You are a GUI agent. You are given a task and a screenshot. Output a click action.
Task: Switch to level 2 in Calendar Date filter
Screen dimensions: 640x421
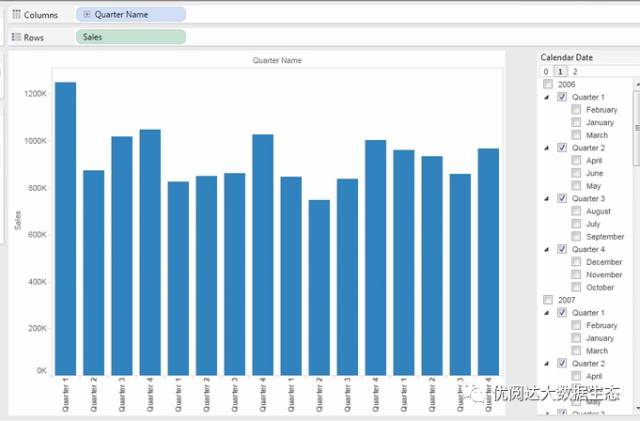coord(575,72)
